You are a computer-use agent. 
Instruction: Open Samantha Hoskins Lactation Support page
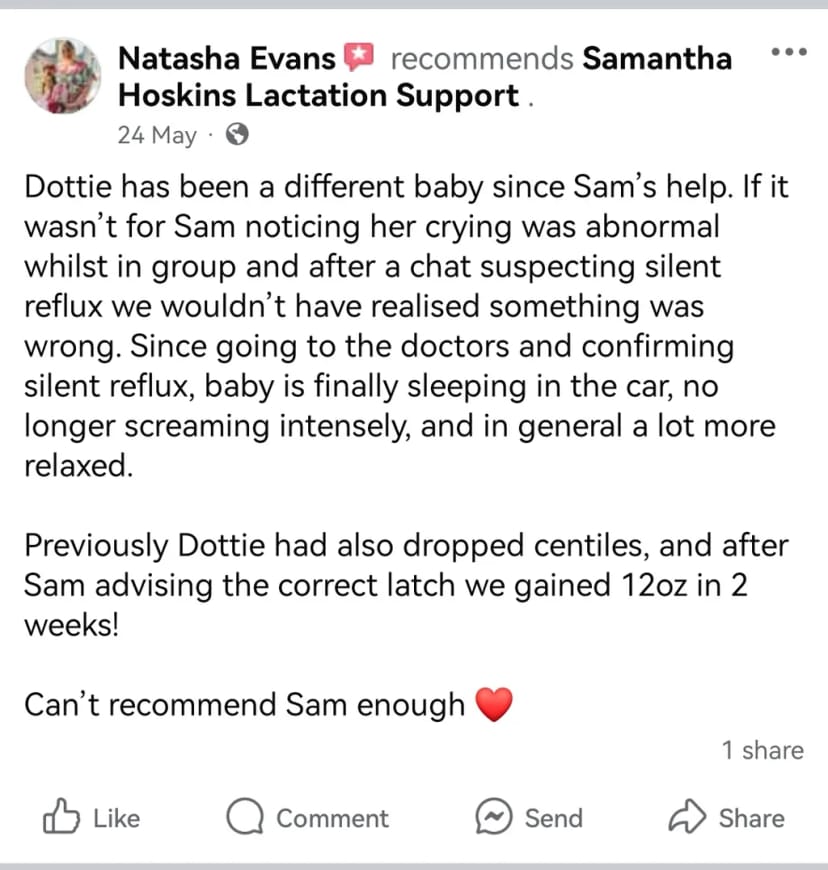click(x=425, y=77)
